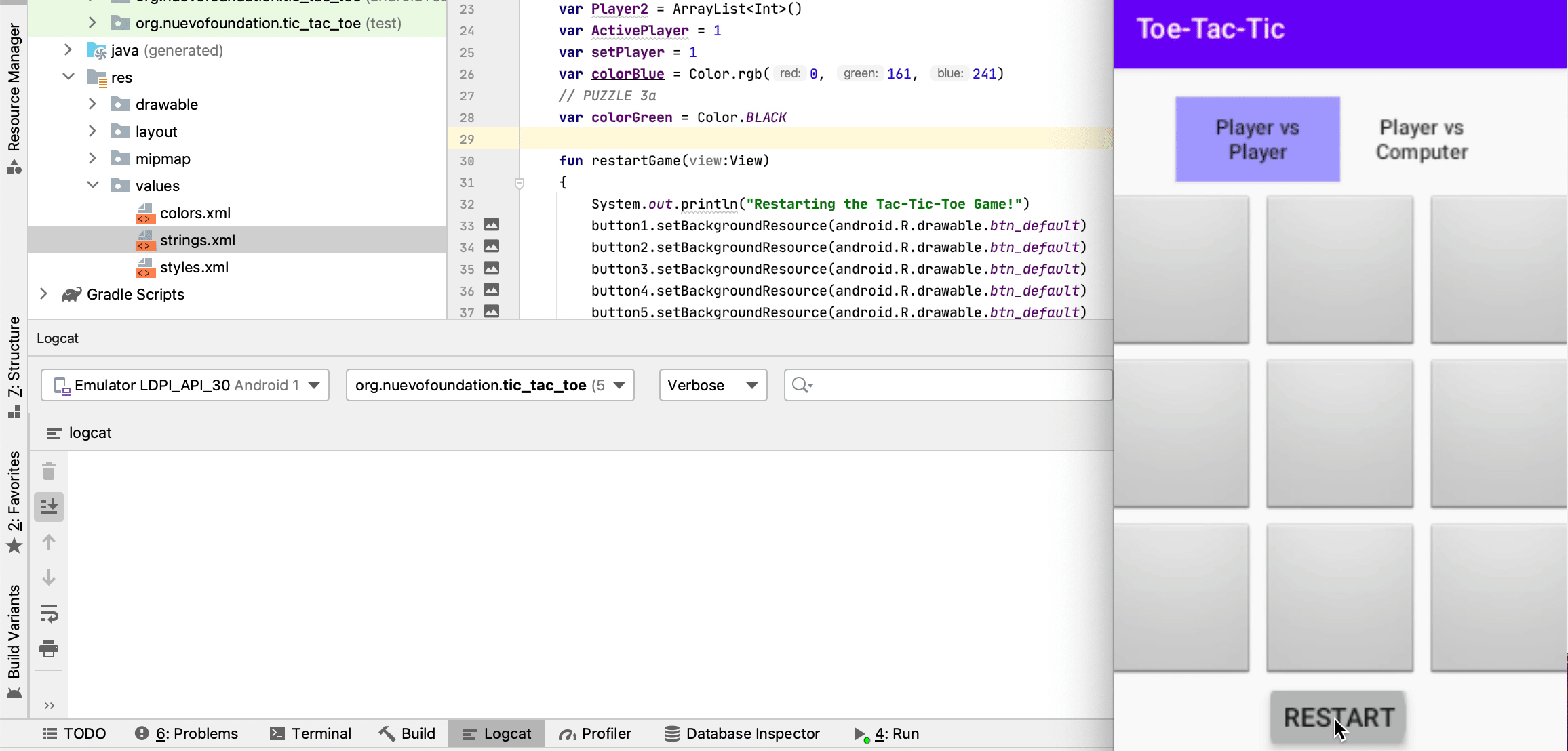Image resolution: width=1568 pixels, height=751 pixels.
Task: Click the logcat filter settings icon
Action: pos(55,432)
